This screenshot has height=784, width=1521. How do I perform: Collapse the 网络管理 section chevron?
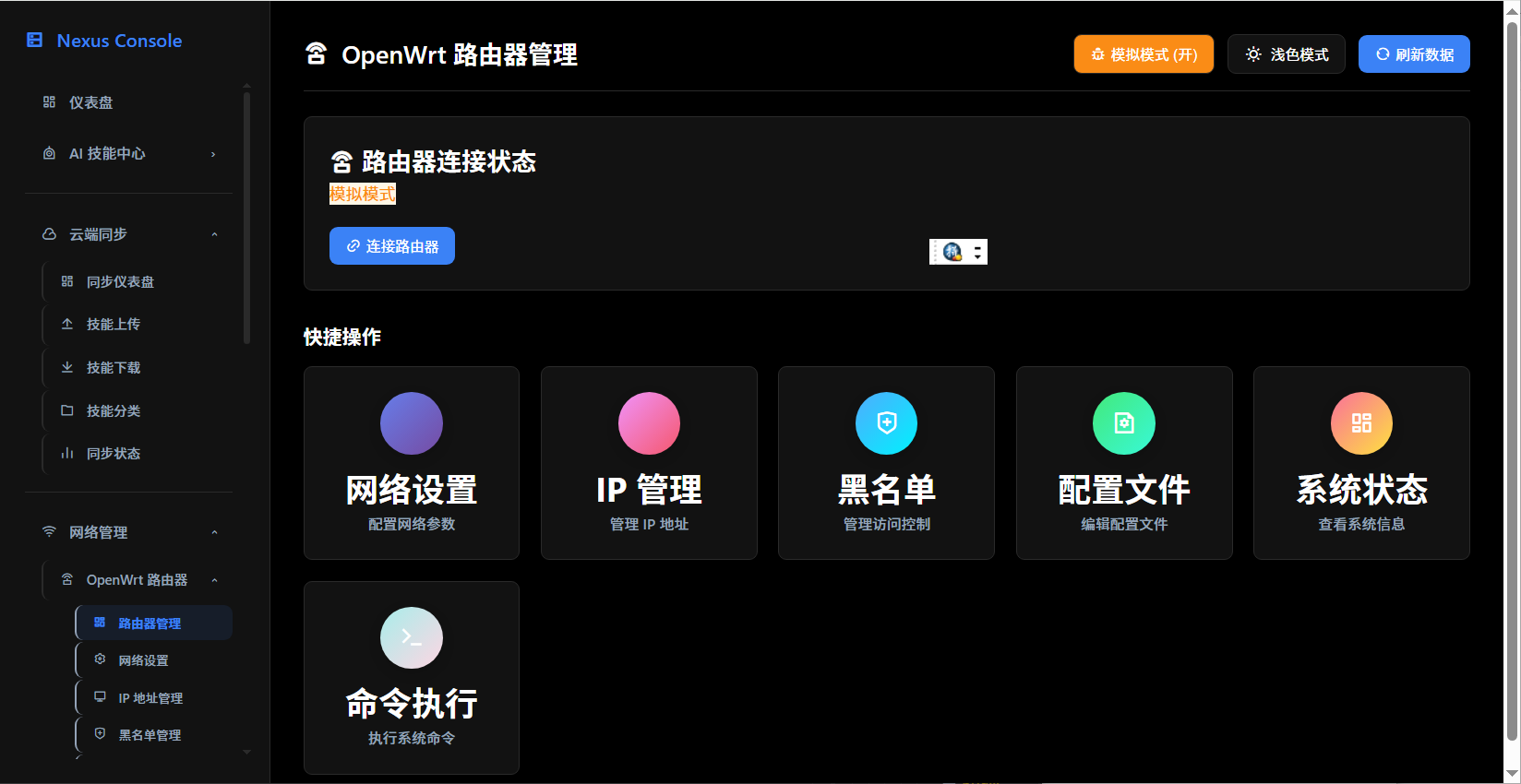(214, 532)
